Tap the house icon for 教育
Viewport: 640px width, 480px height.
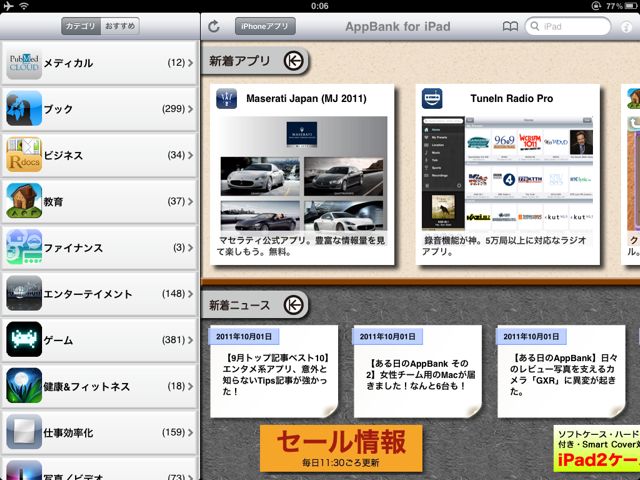[24, 201]
